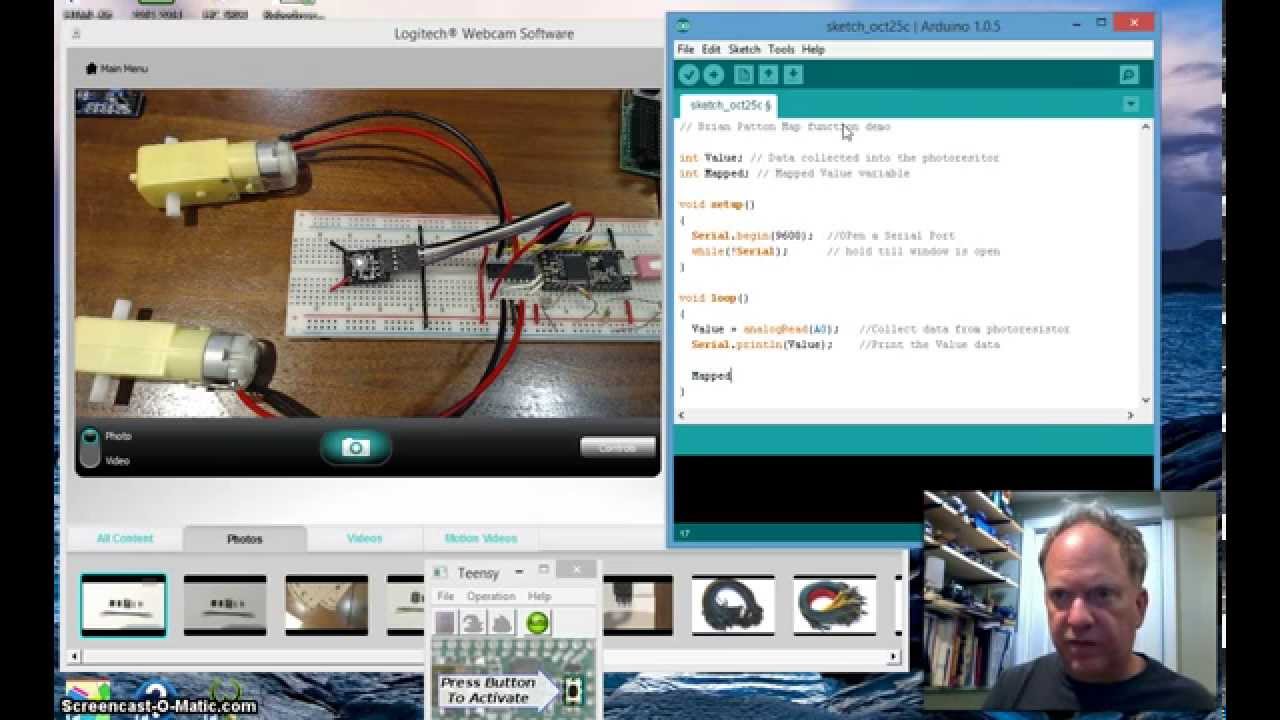1280x720 pixels.
Task: Open the Arduino tab options dropdown
Action: pyautogui.click(x=1131, y=104)
